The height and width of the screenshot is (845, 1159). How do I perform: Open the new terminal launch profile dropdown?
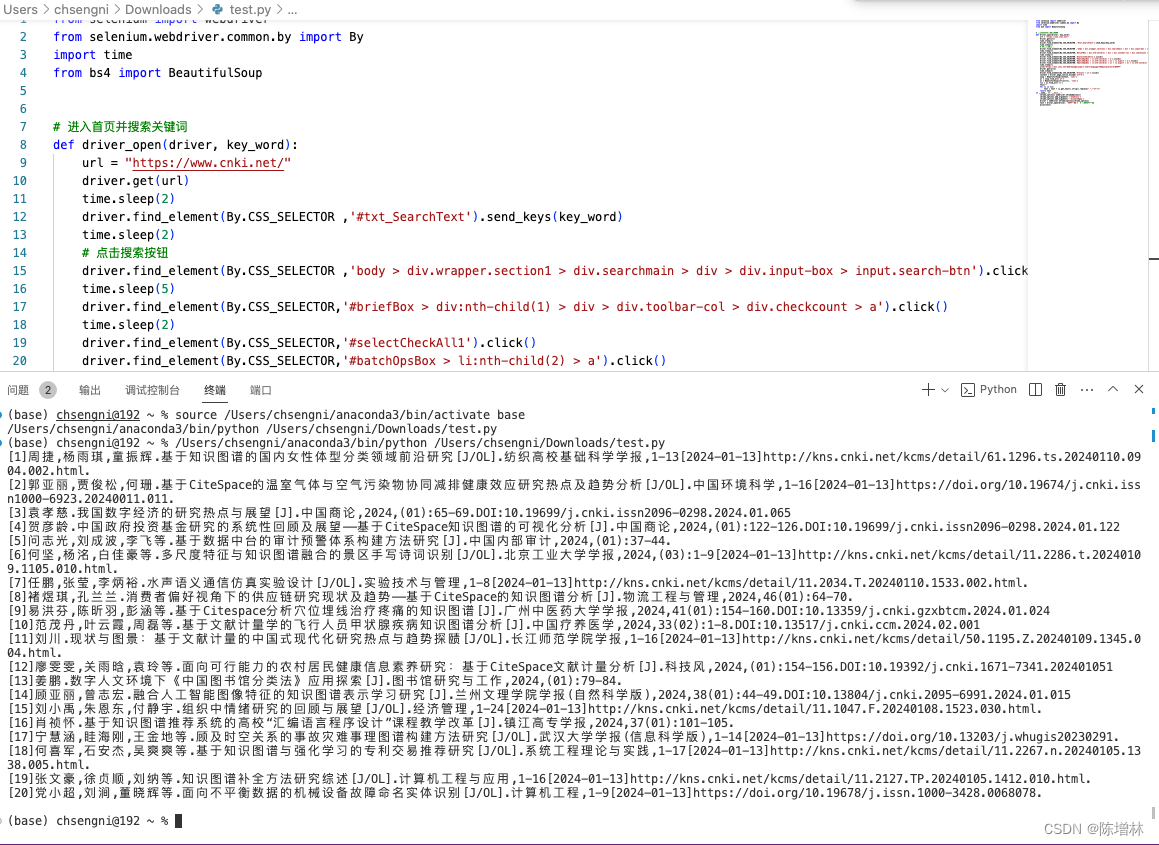click(x=945, y=390)
